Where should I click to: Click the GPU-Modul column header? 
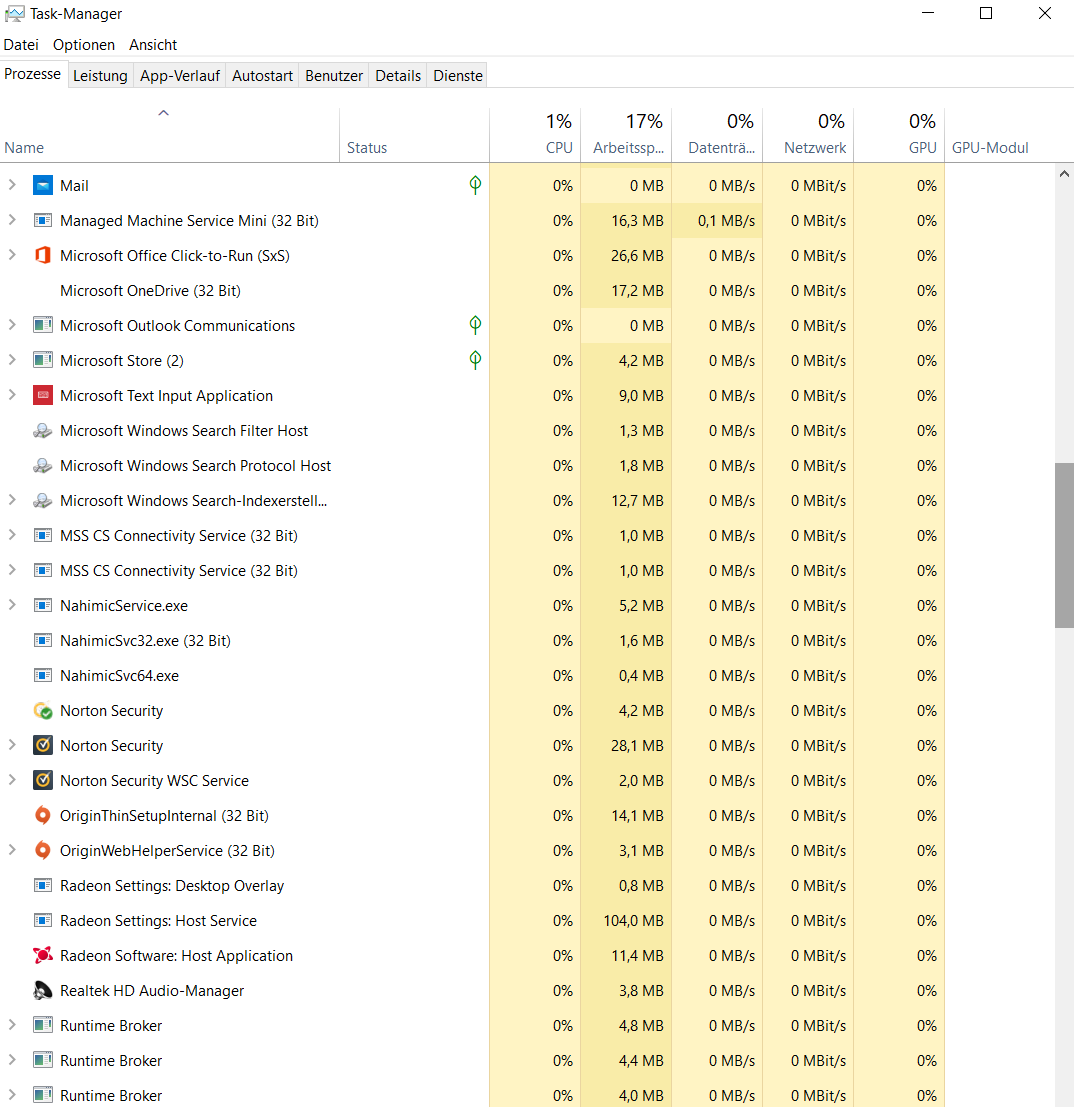(x=999, y=136)
